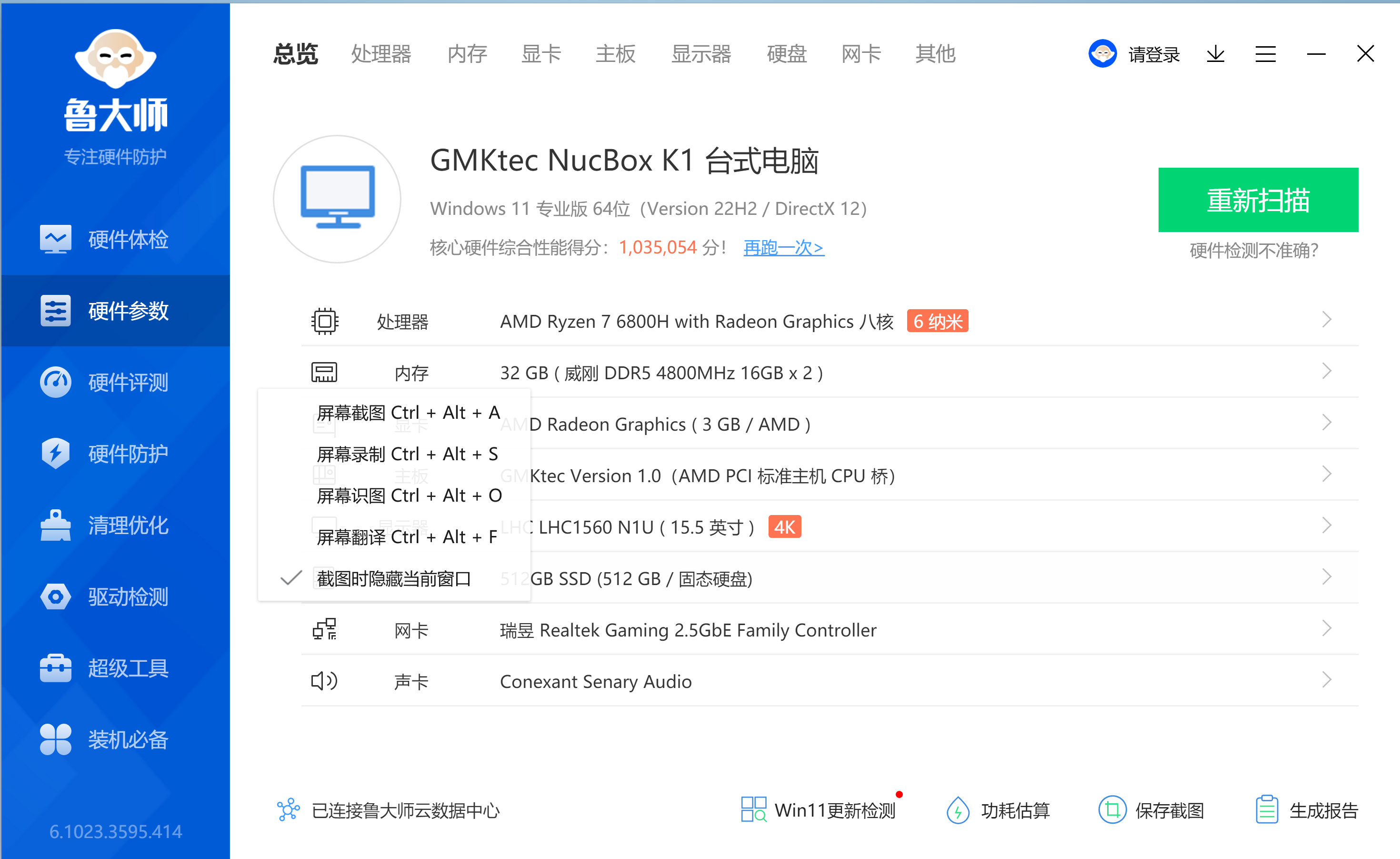Image resolution: width=1400 pixels, height=859 pixels.
Task: Switch to the 总览 tab
Action: (295, 54)
